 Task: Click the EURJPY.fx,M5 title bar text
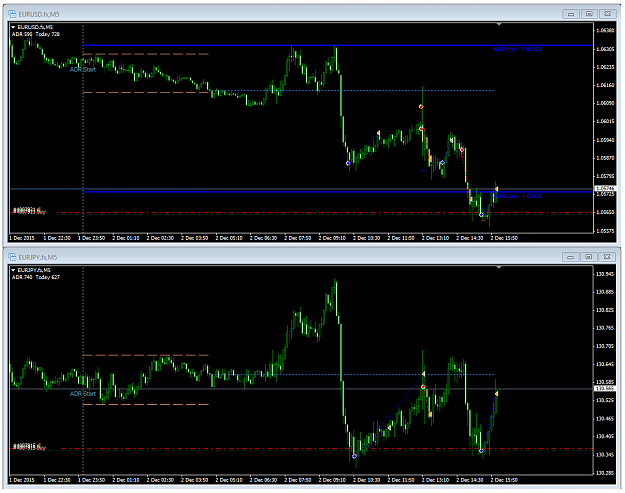(38, 257)
